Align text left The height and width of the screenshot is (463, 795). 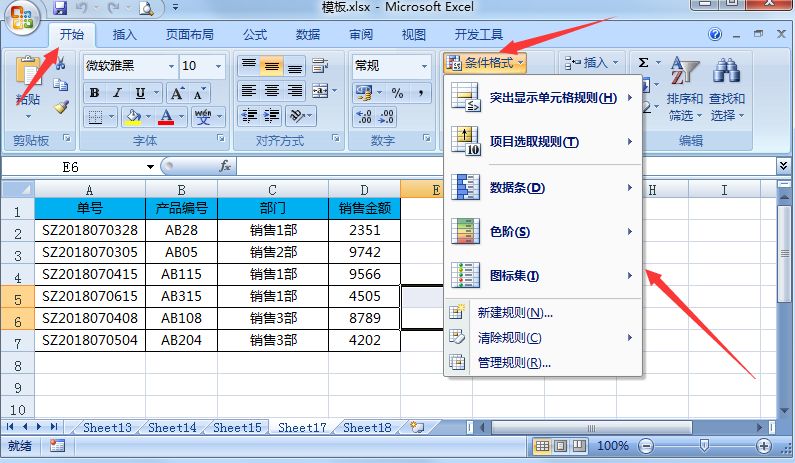[248, 91]
